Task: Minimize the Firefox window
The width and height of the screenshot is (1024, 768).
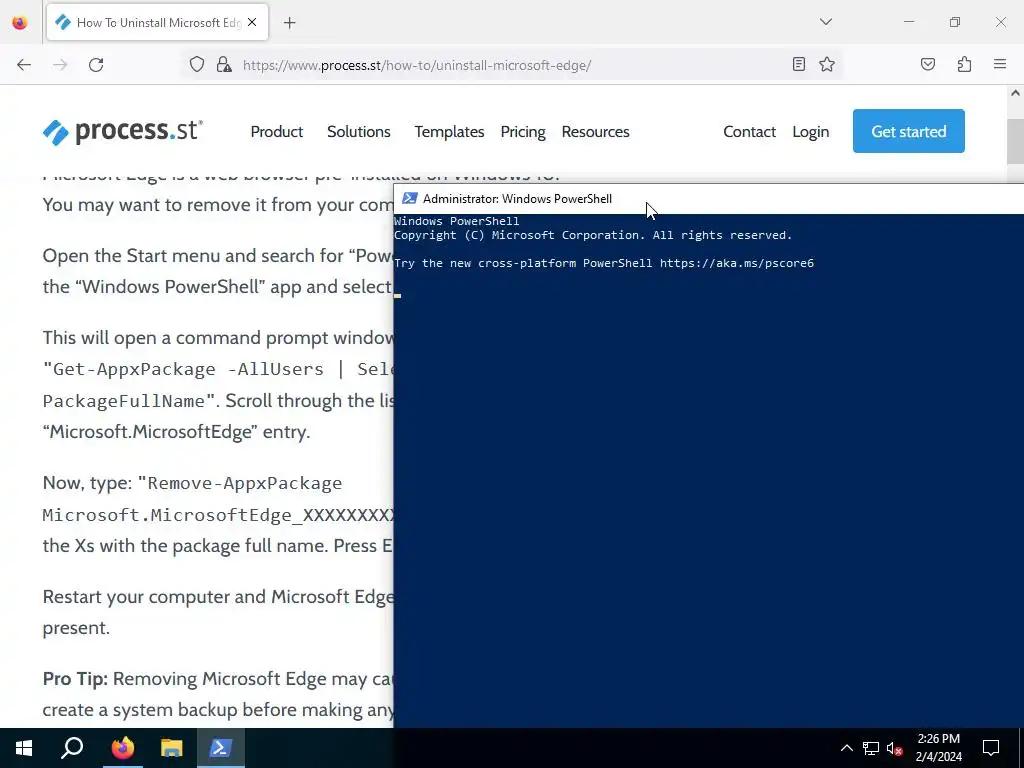Action: 908,22
